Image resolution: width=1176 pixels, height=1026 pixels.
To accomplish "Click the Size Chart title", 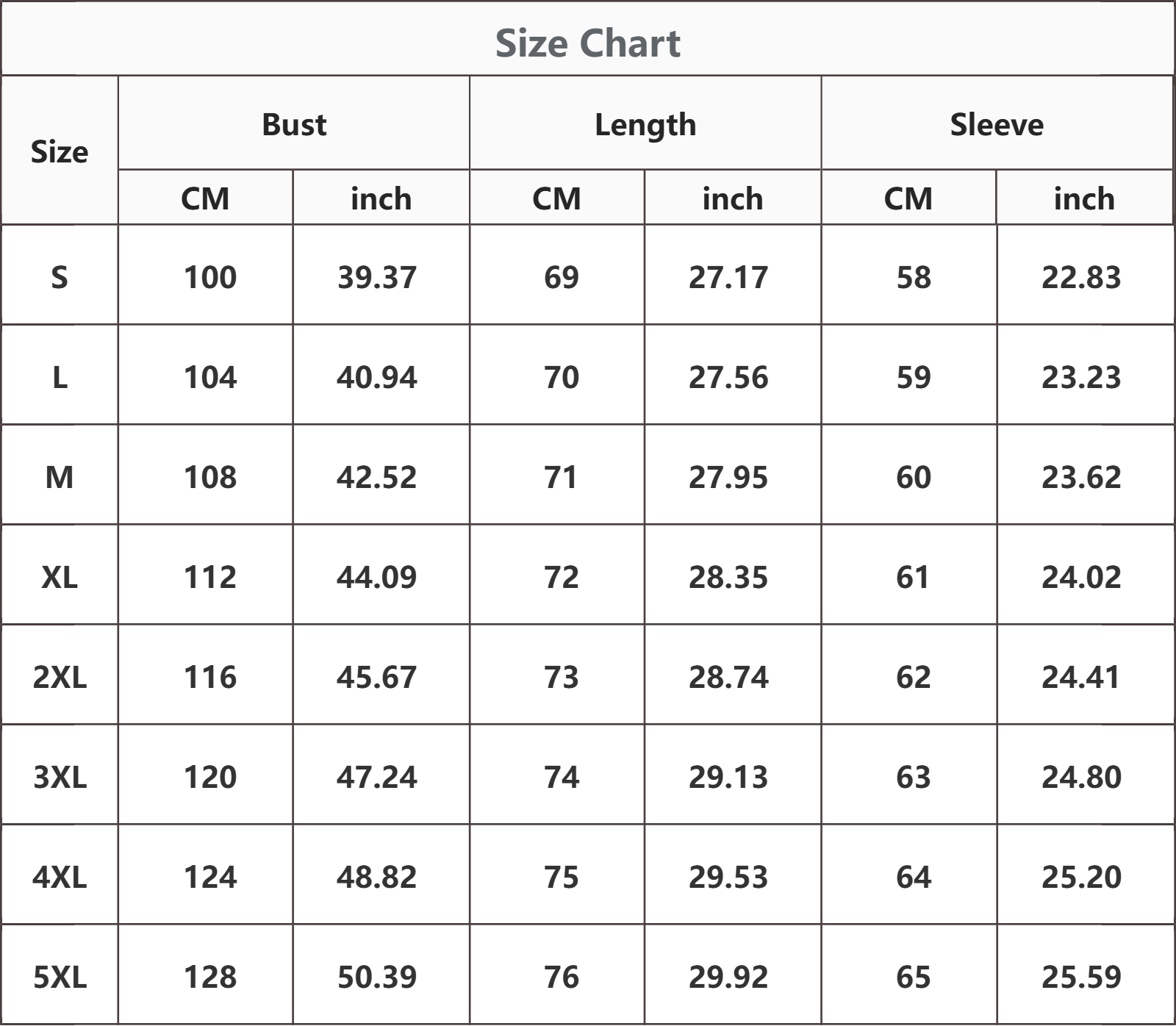I will (x=587, y=43).
